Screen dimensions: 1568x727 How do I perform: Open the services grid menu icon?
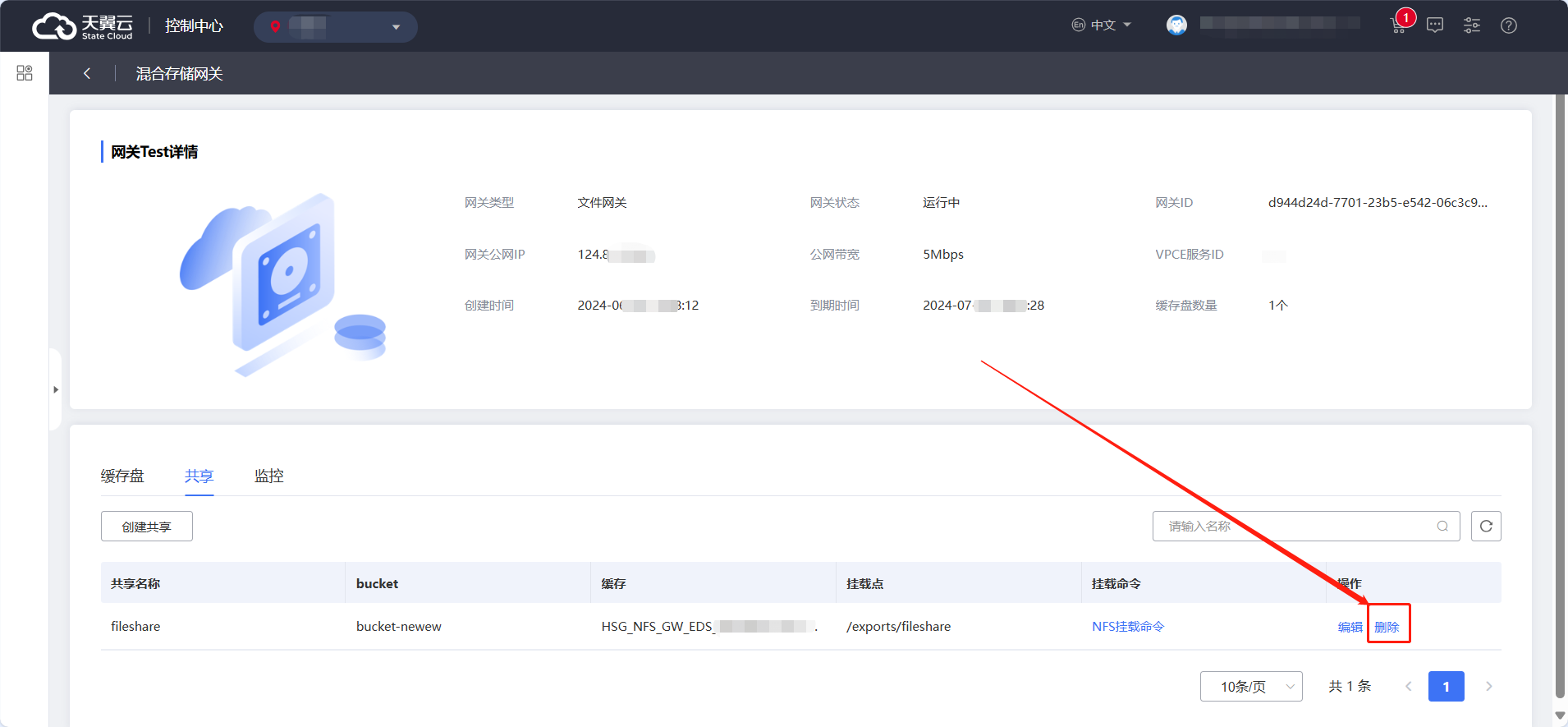point(25,73)
